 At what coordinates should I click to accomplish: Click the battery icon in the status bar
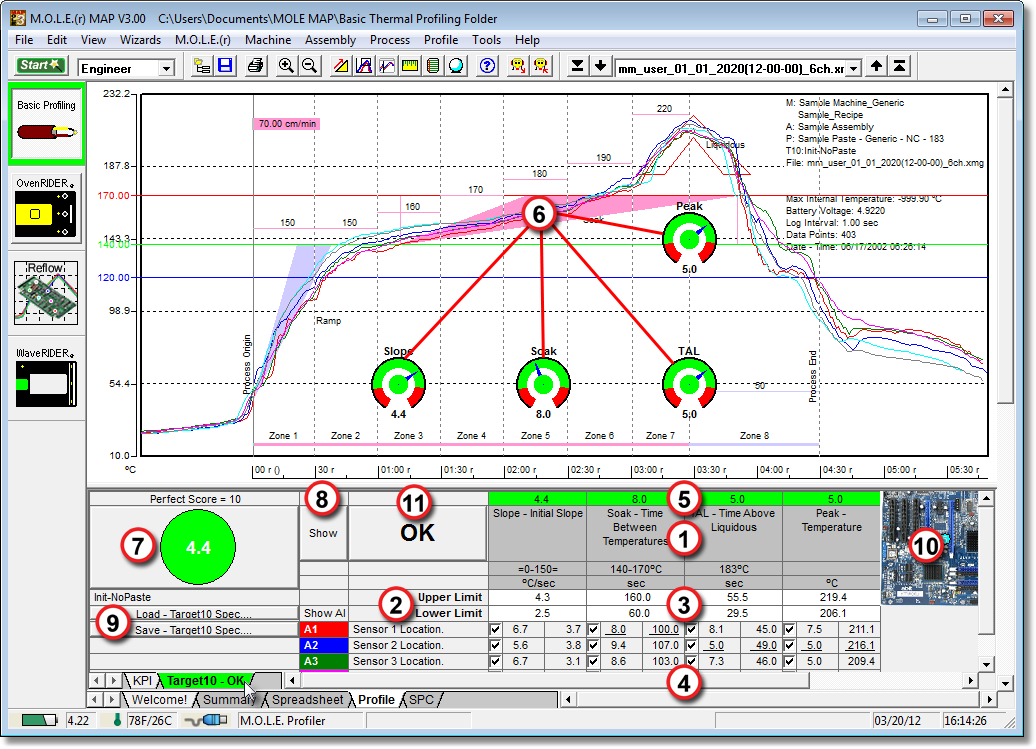tap(39, 720)
